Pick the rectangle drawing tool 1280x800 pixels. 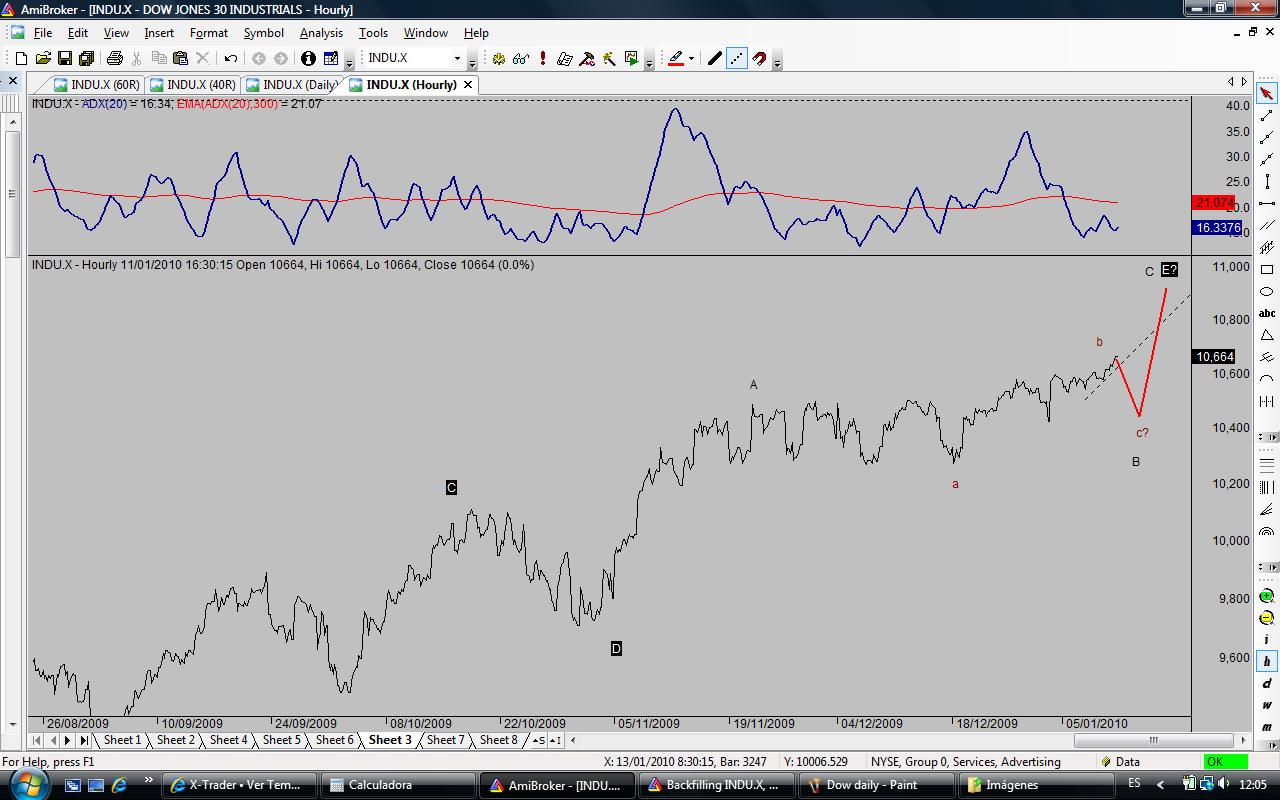pyautogui.click(x=1267, y=270)
